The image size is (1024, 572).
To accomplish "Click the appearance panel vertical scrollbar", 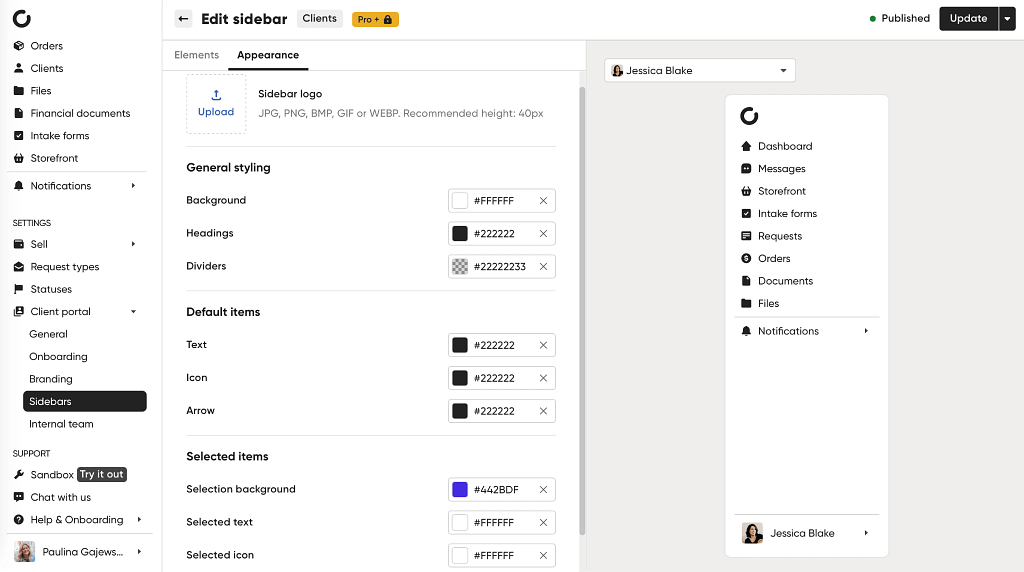I will click(x=582, y=310).
